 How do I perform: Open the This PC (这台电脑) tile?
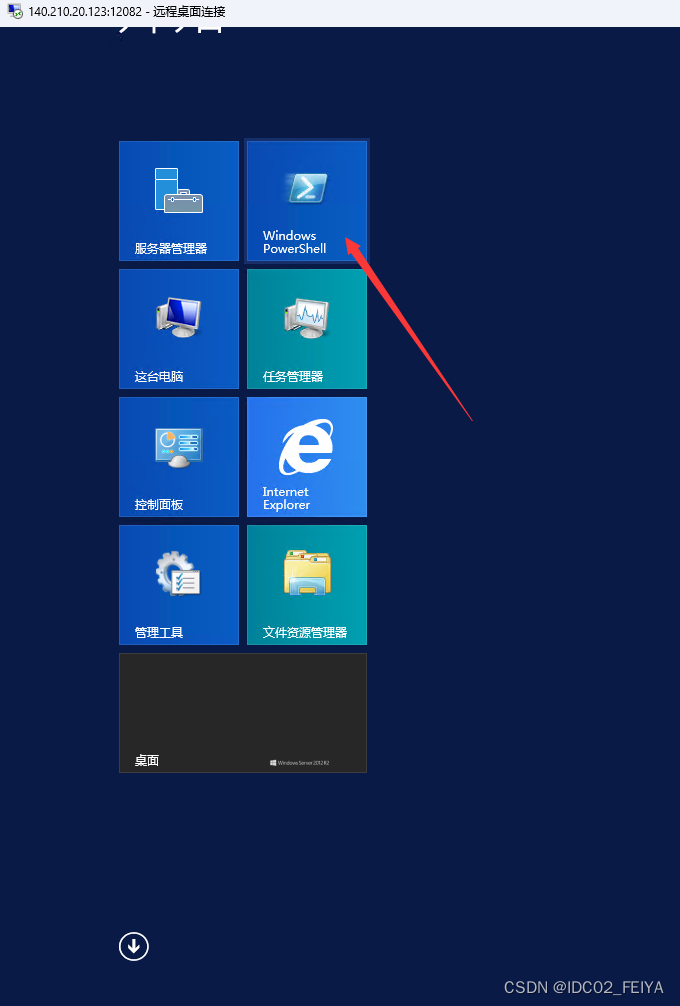coord(179,328)
